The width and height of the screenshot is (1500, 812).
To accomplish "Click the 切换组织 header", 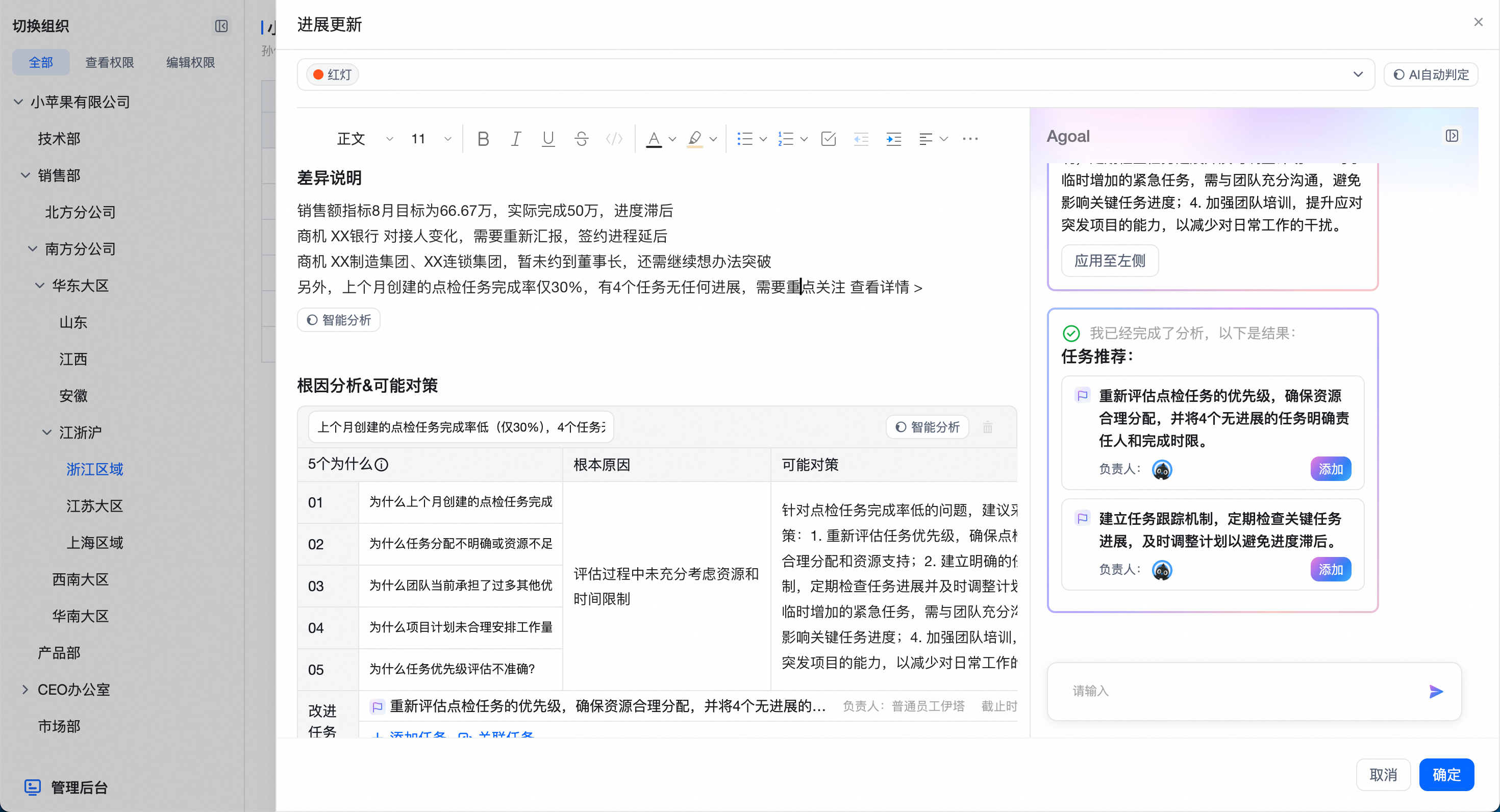I will (x=41, y=26).
